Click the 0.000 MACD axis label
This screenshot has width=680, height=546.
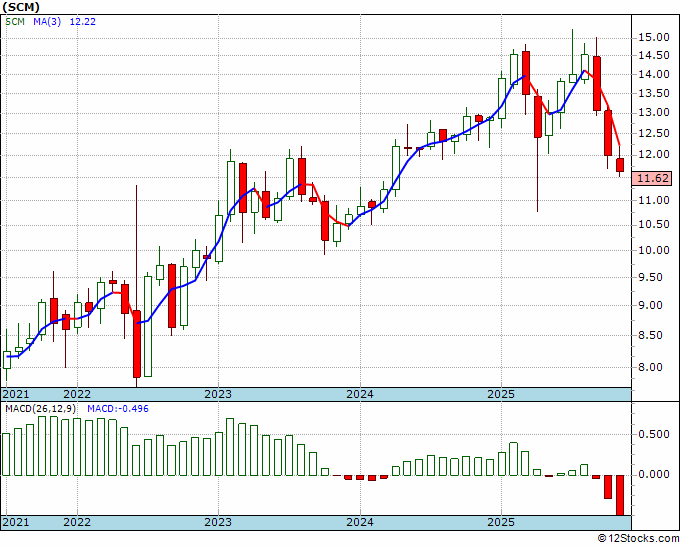click(x=654, y=475)
